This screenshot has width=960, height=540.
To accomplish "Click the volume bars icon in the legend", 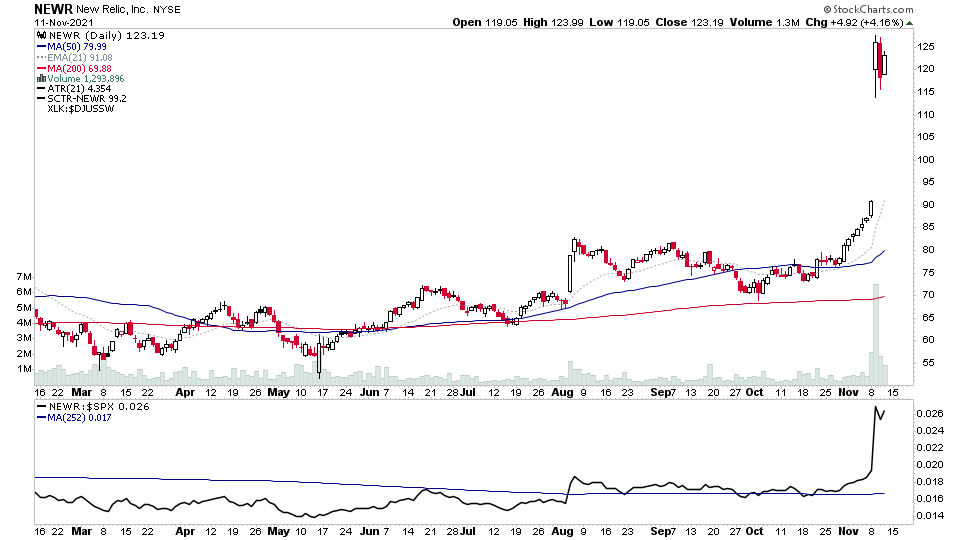I will 42,79.
